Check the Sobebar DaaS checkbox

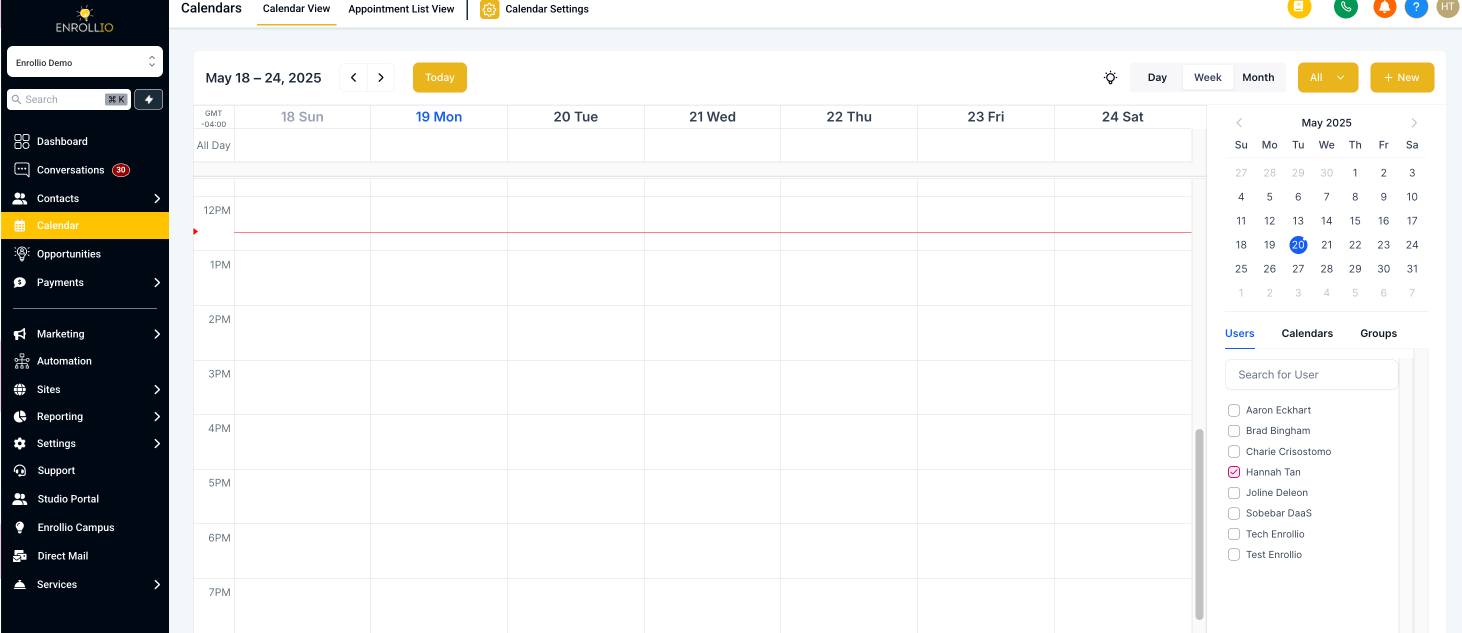point(1234,513)
